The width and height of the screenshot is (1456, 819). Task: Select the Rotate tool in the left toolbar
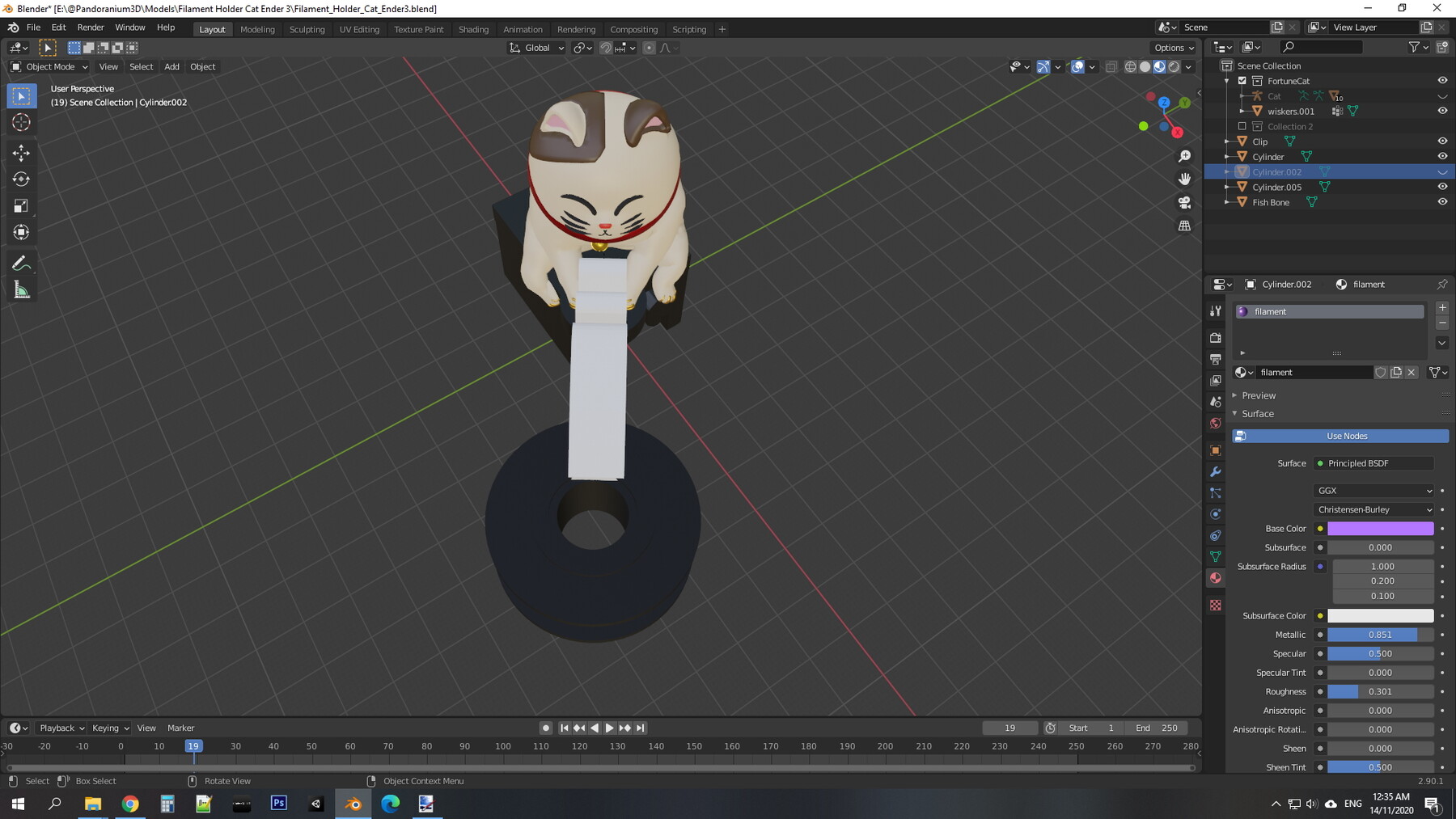21,179
